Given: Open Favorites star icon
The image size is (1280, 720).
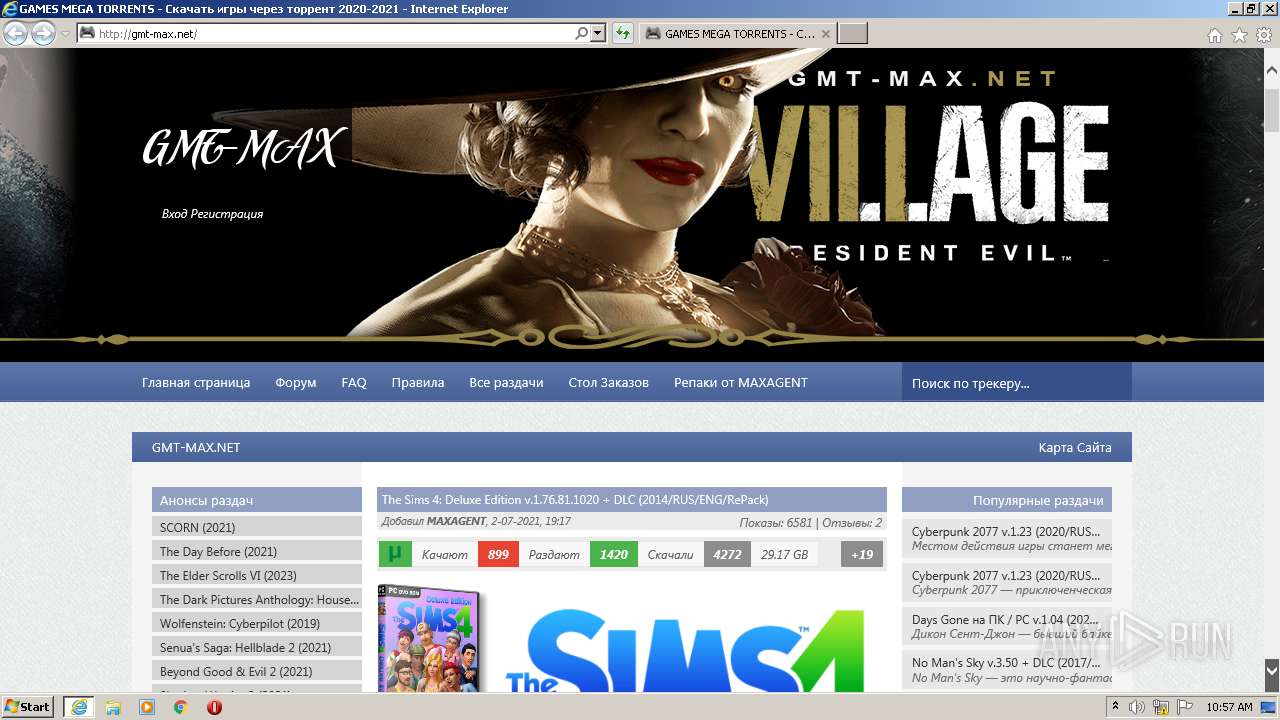Looking at the screenshot, I should [1239, 35].
